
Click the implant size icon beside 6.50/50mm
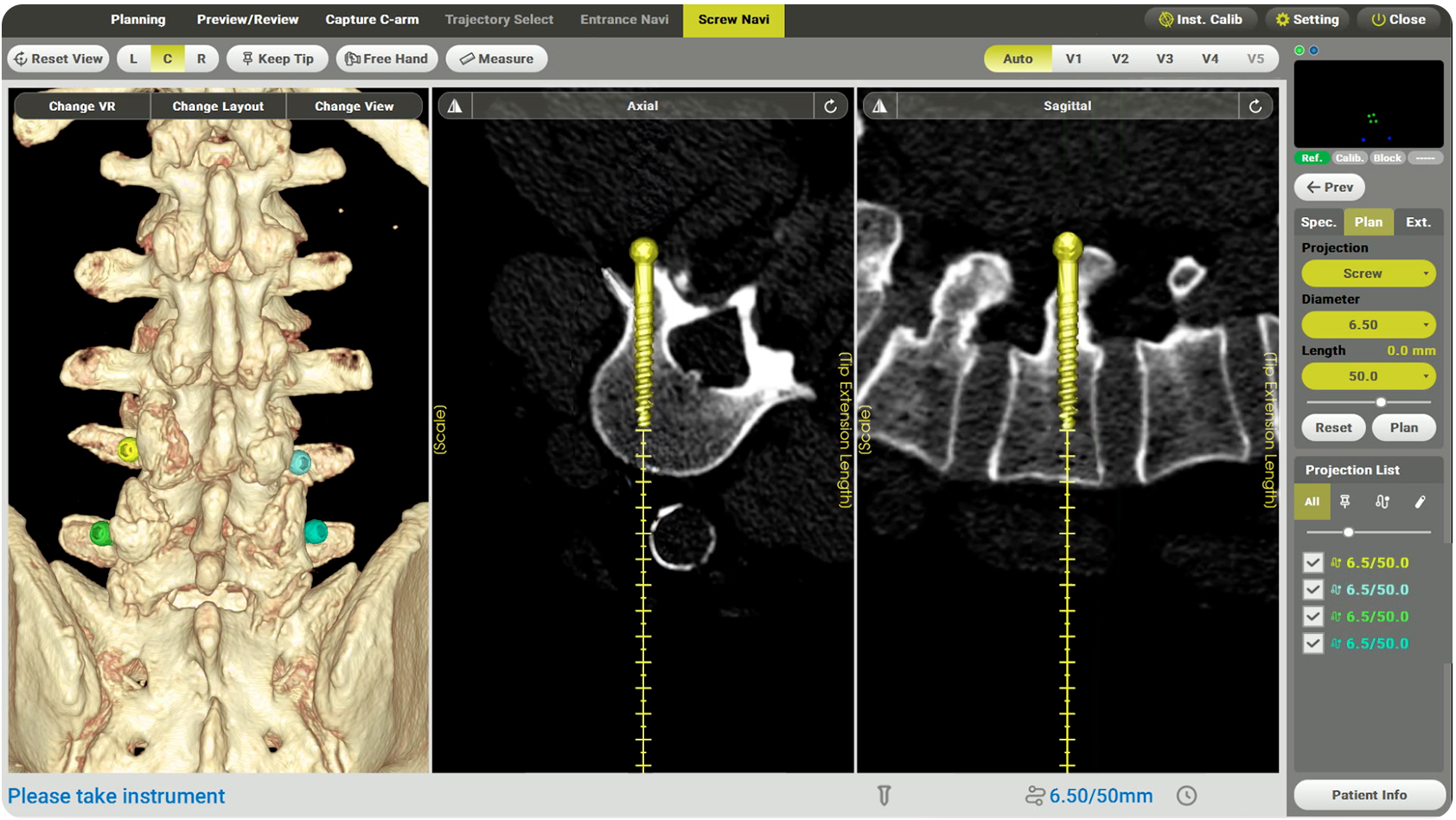[x=1035, y=796]
